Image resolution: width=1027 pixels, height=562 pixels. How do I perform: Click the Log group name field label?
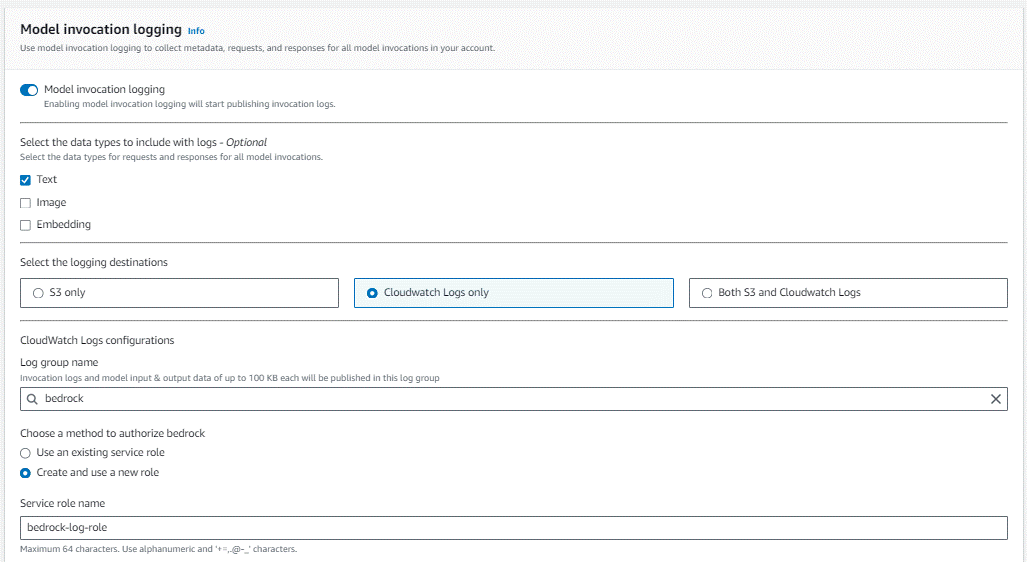point(59,362)
